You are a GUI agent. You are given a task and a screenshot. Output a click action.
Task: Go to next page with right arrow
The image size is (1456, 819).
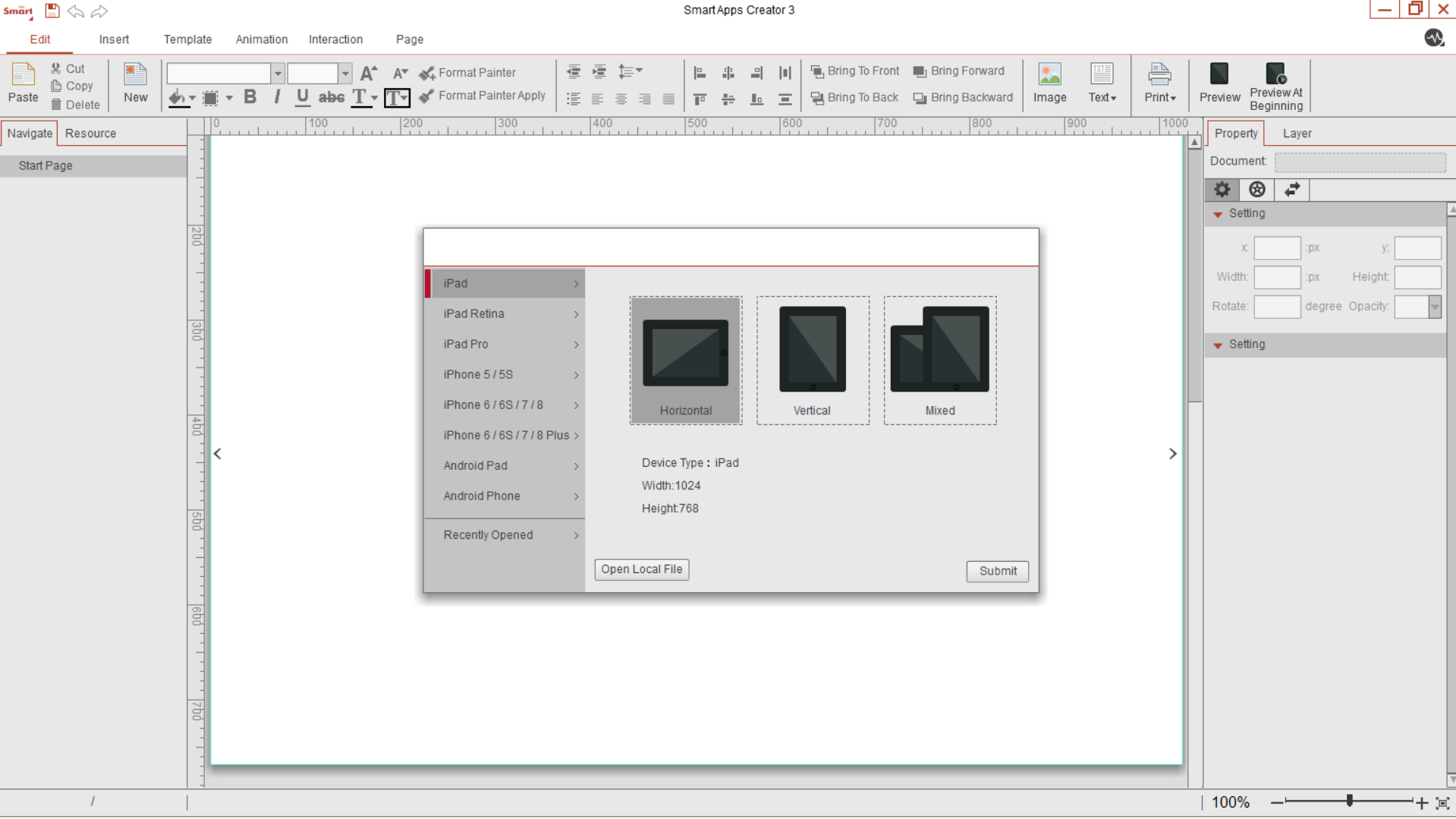1172,454
